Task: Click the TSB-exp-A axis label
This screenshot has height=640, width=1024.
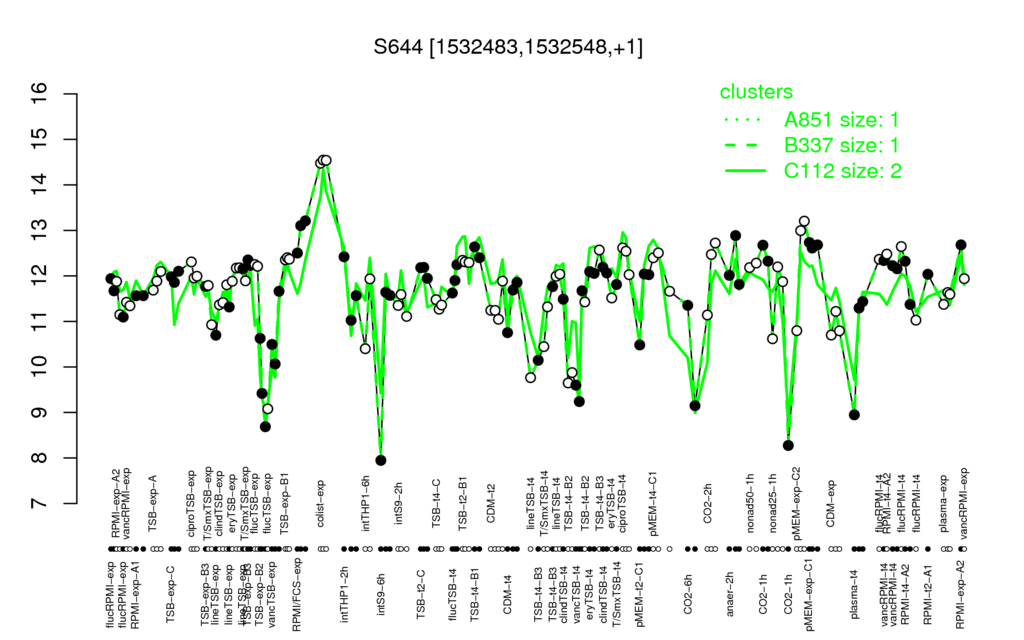Action: coord(153,502)
